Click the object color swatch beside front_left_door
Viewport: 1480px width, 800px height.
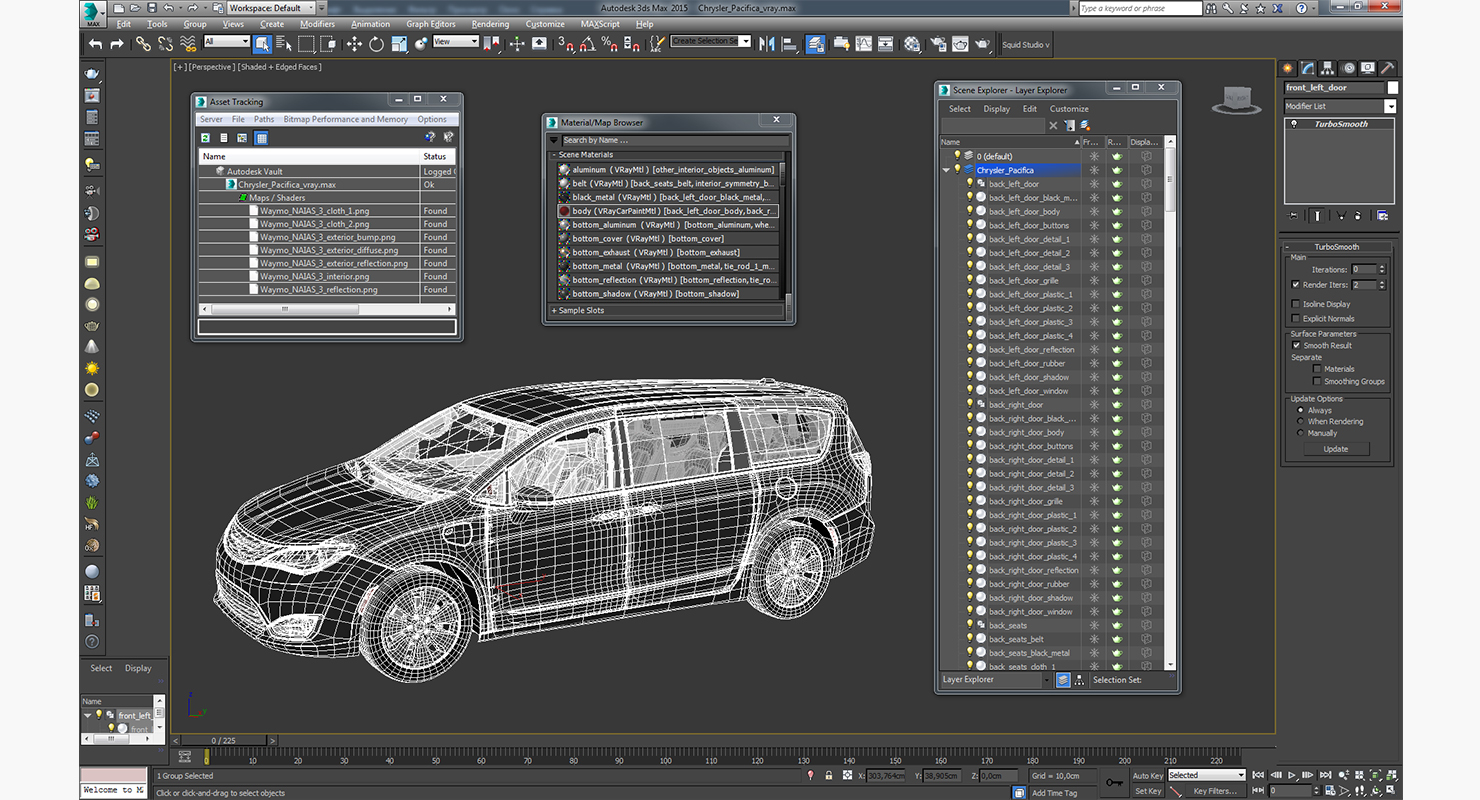(1393, 87)
